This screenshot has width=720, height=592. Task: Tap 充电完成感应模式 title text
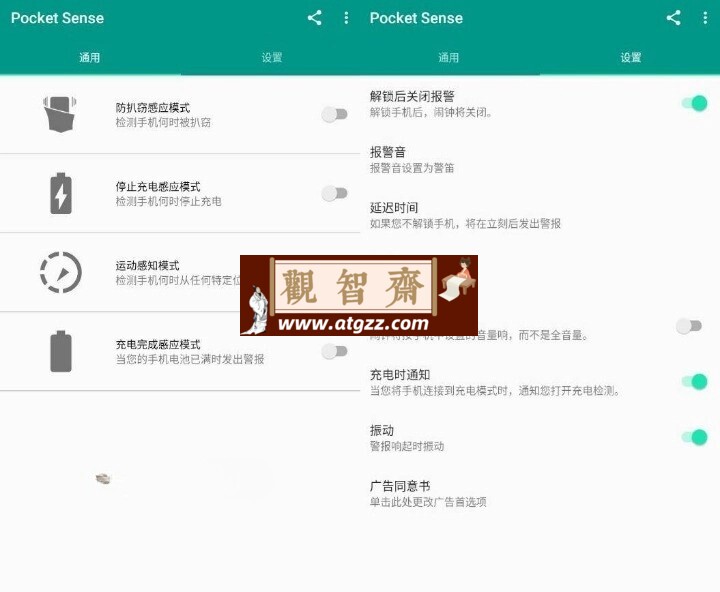158,344
